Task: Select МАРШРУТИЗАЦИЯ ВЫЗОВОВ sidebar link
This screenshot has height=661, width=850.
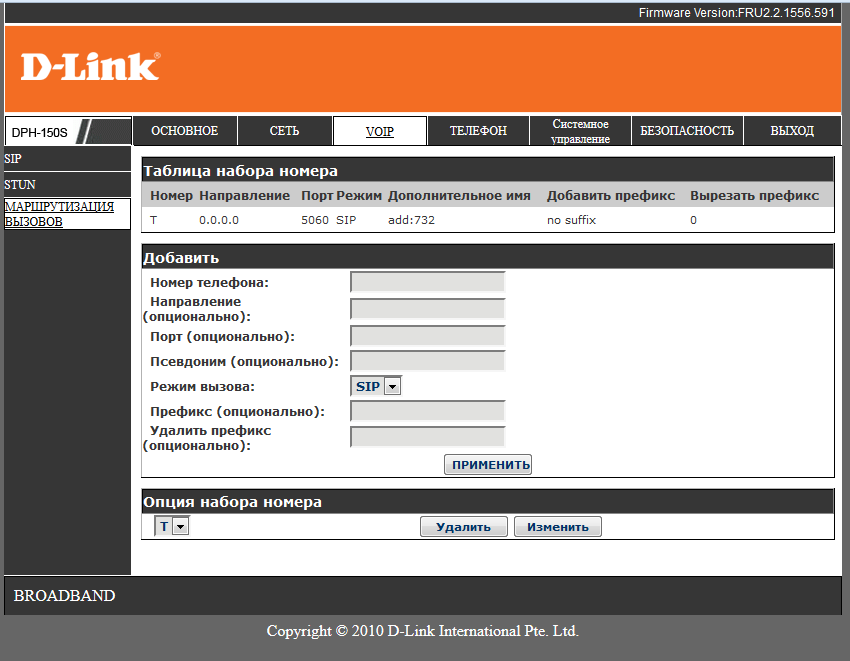Action: (x=59, y=214)
